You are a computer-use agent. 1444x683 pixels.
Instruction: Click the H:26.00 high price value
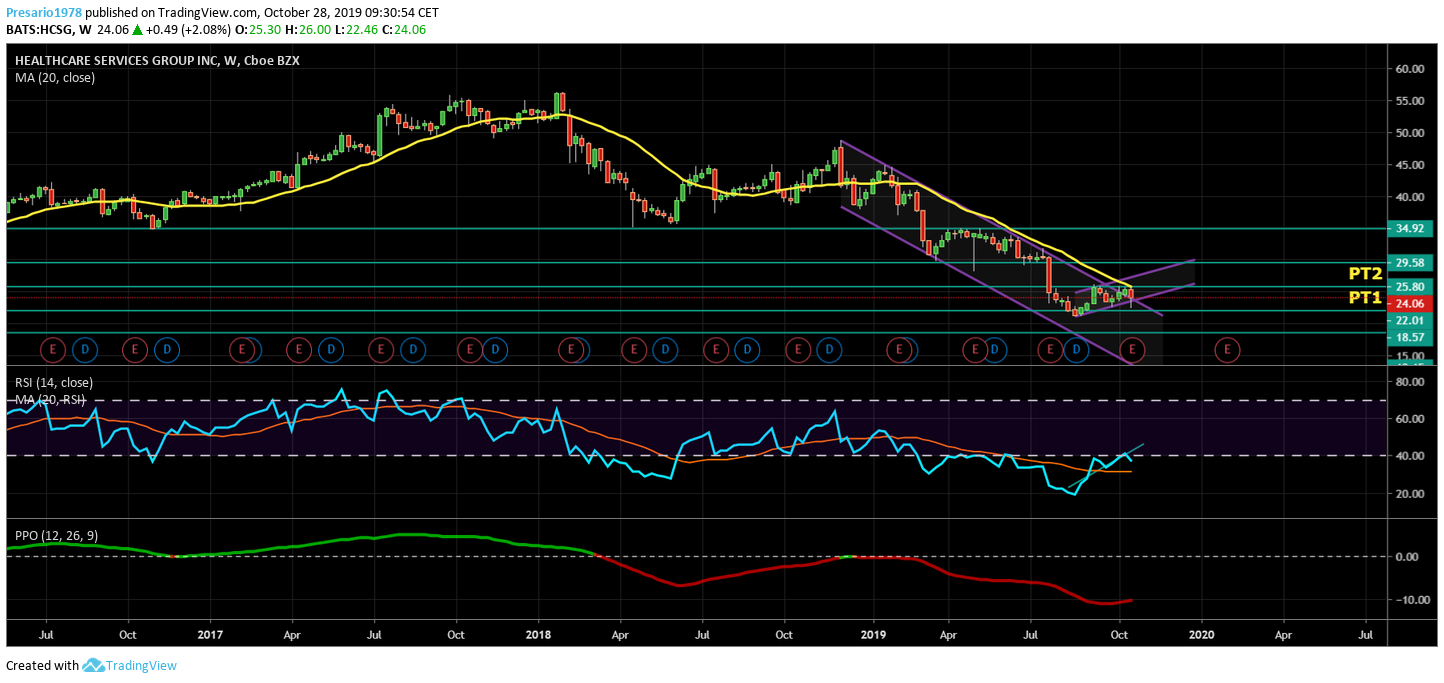307,29
